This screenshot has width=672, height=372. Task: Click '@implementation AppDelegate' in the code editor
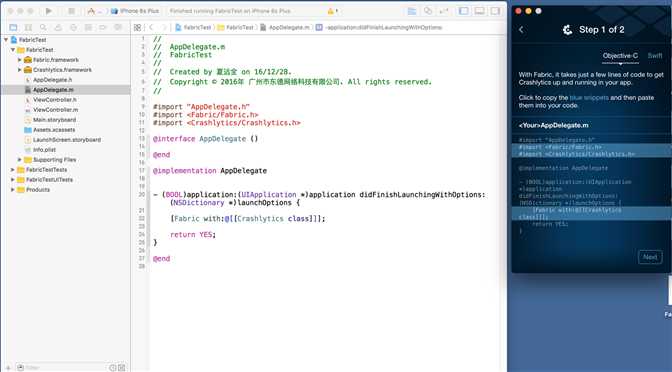point(210,171)
